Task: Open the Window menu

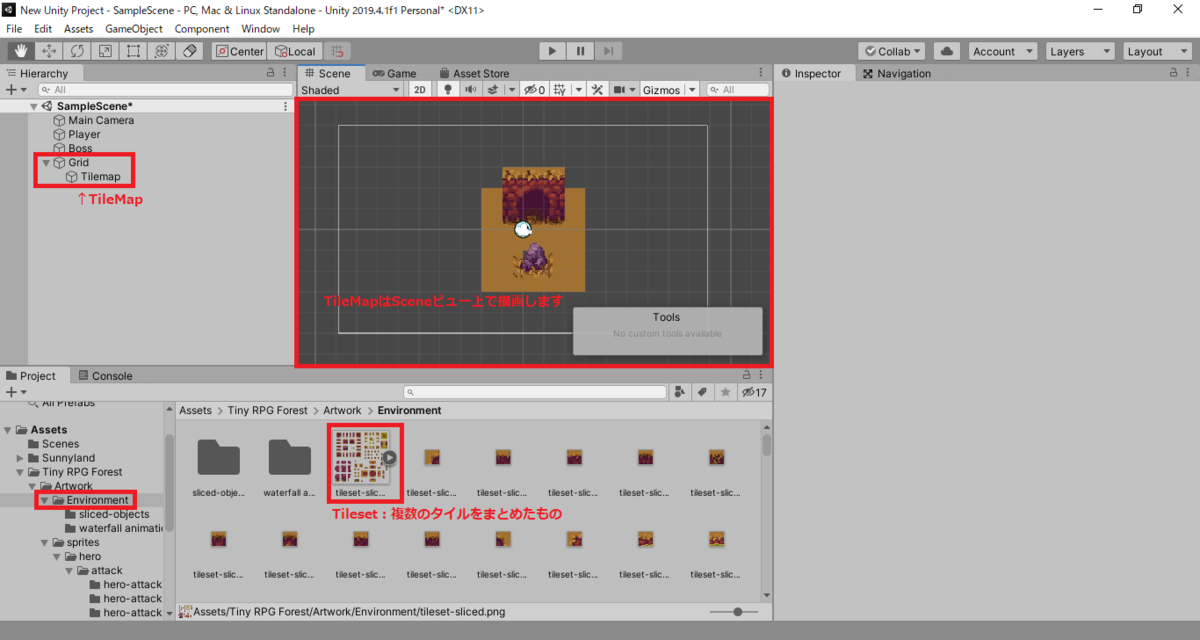Action: coord(260,29)
